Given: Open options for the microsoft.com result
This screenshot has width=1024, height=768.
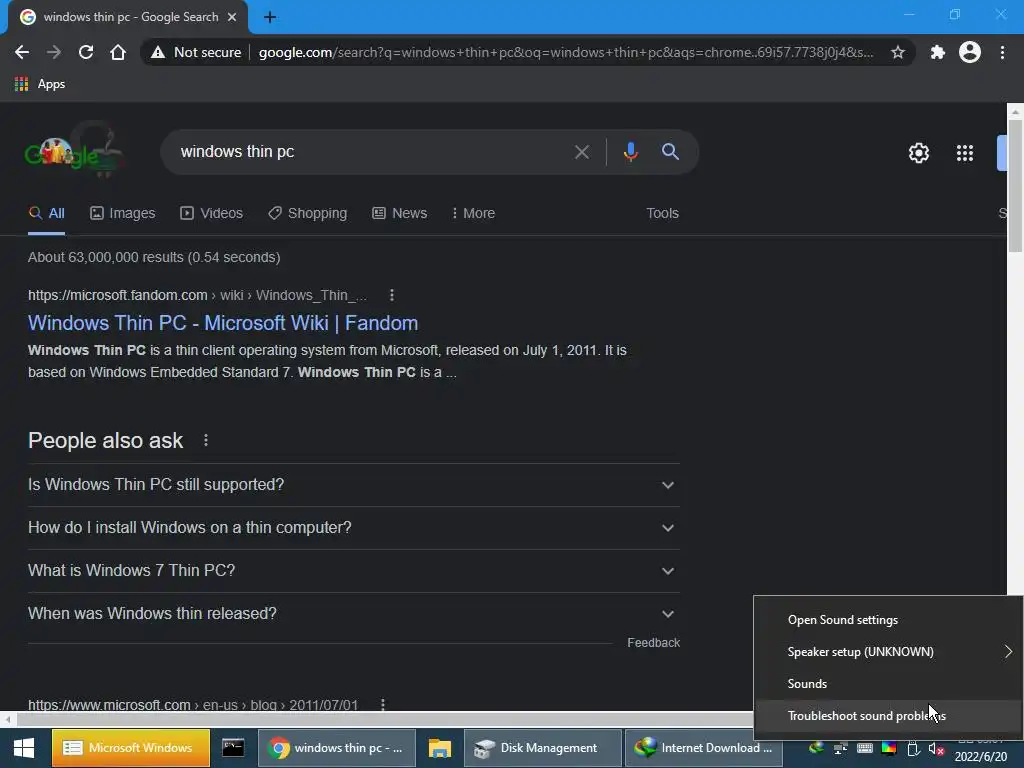Looking at the screenshot, I should tap(383, 705).
